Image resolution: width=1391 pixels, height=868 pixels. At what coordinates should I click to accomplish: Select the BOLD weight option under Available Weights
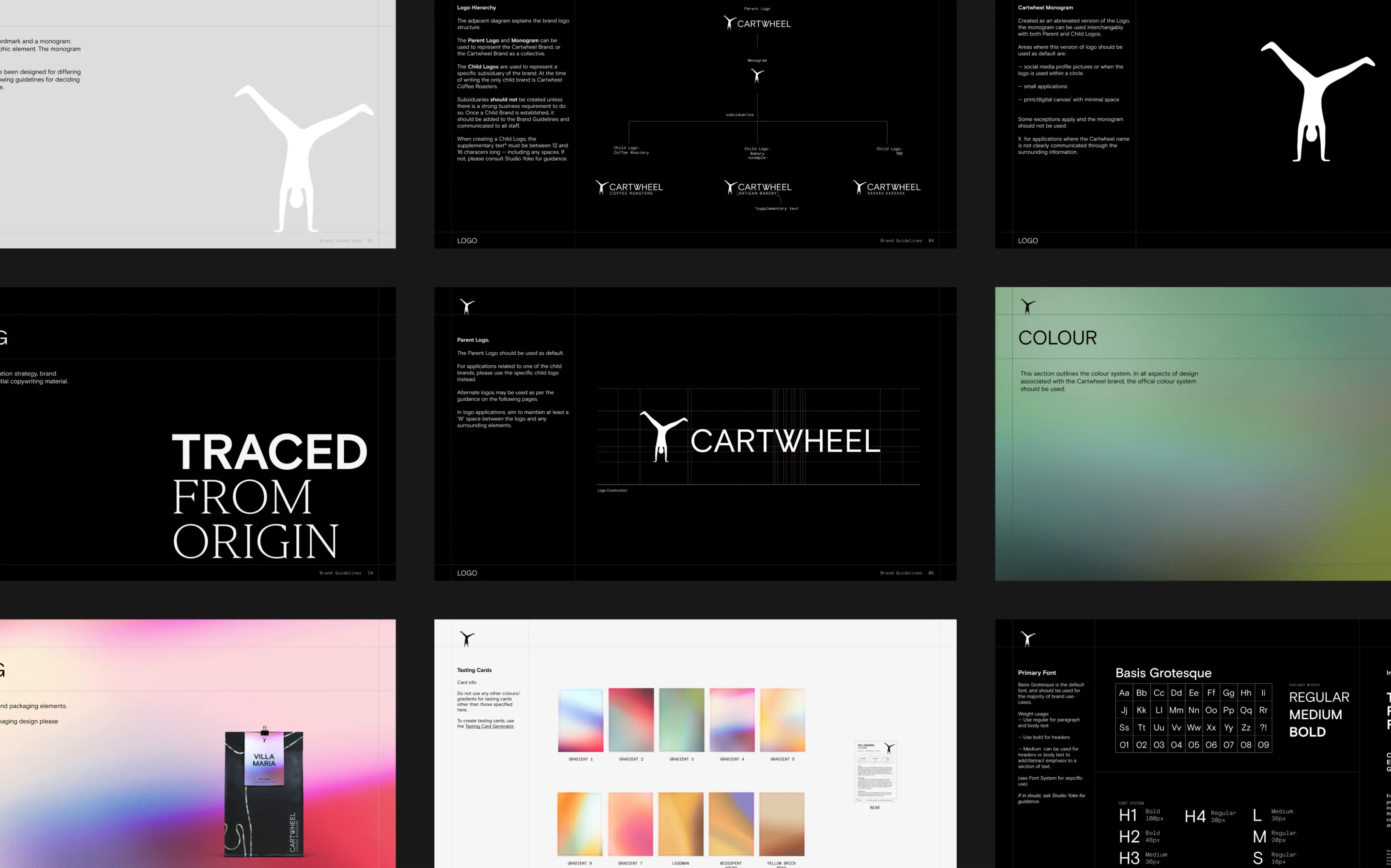(x=1308, y=731)
